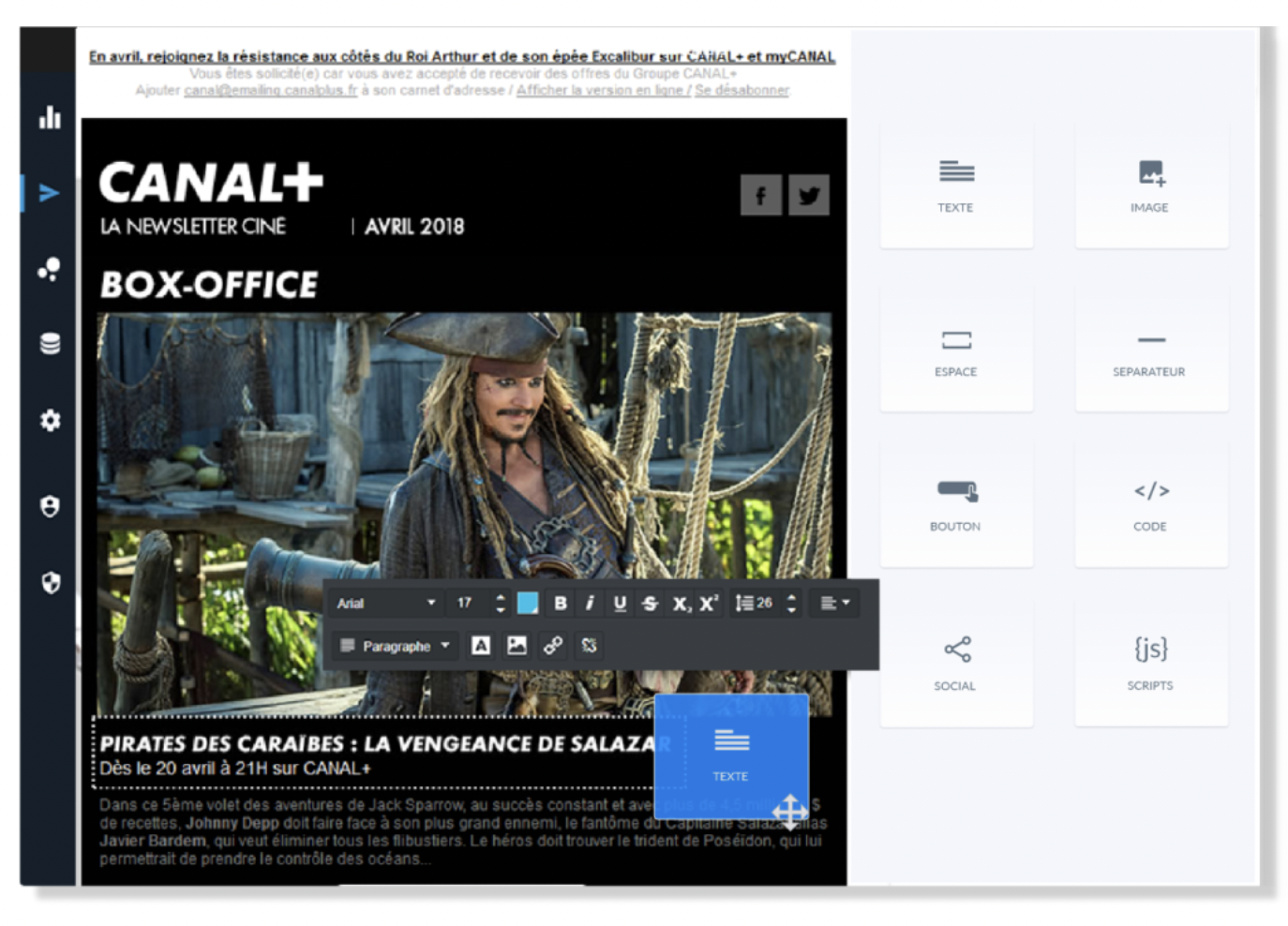Adjust font size with stepper arrows

(x=501, y=603)
